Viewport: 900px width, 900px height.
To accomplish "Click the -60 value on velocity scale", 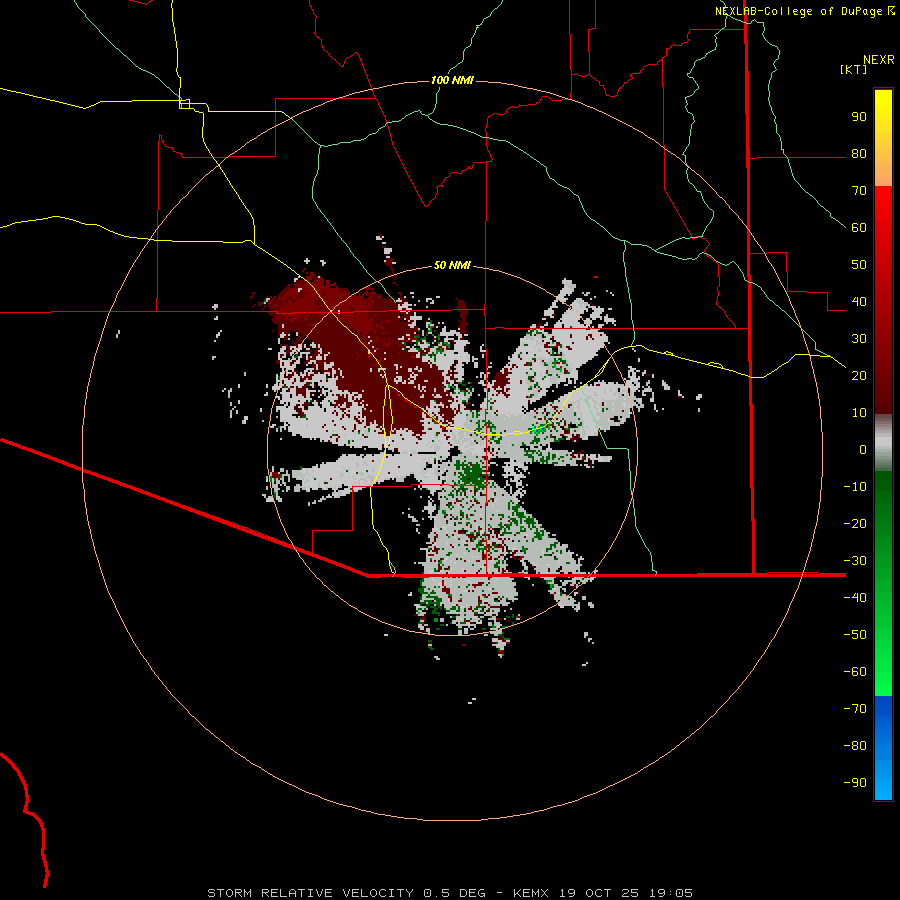I will click(855, 672).
